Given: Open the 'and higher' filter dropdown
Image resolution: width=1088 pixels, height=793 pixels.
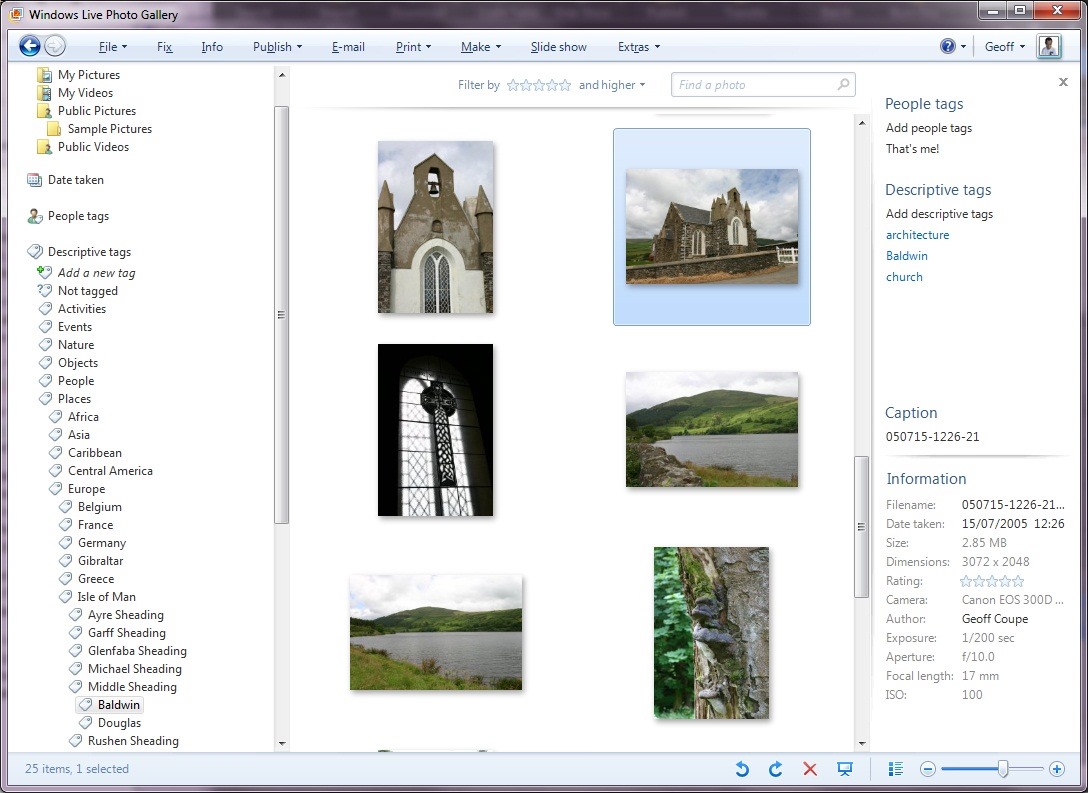Looking at the screenshot, I should click(x=612, y=85).
